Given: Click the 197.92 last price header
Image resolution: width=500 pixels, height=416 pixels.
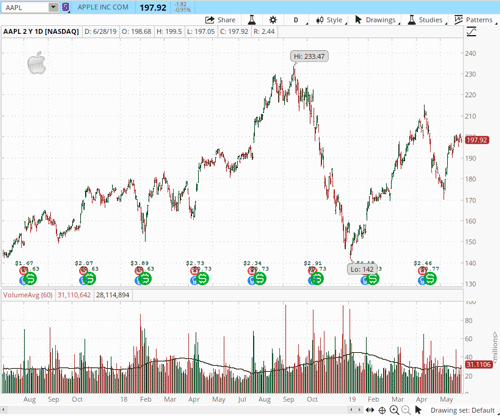Looking at the screenshot, I should pyautogui.click(x=153, y=7).
